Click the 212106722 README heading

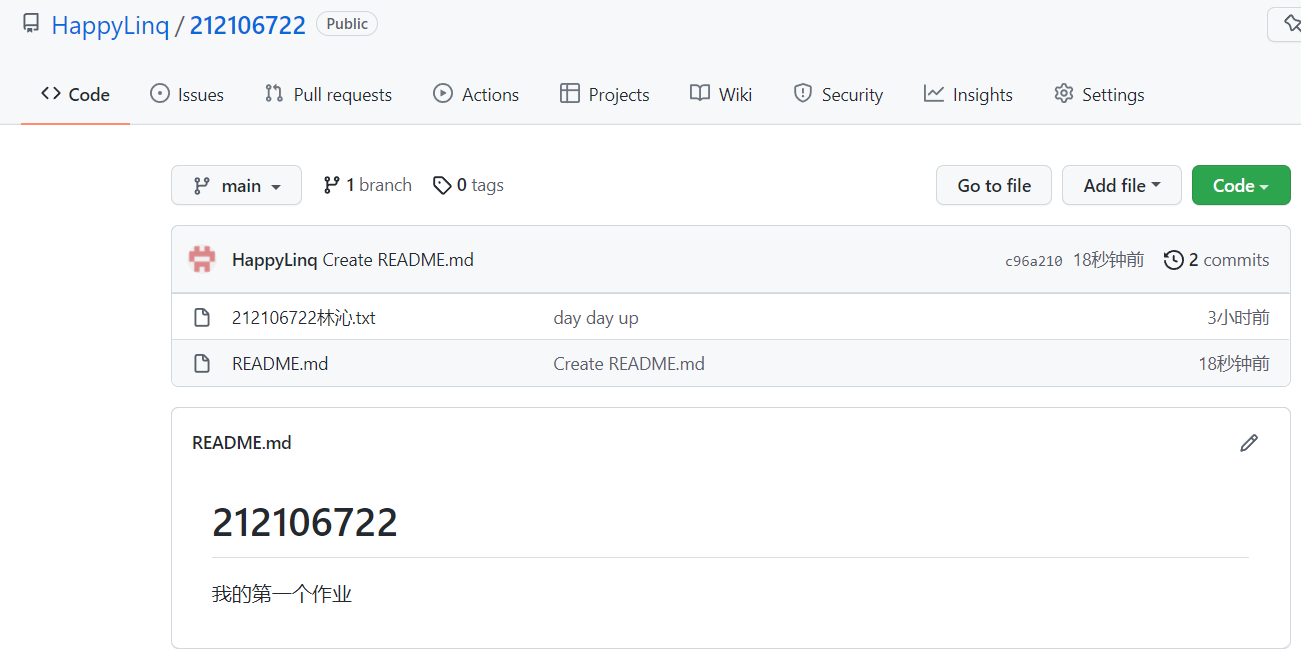[305, 523]
